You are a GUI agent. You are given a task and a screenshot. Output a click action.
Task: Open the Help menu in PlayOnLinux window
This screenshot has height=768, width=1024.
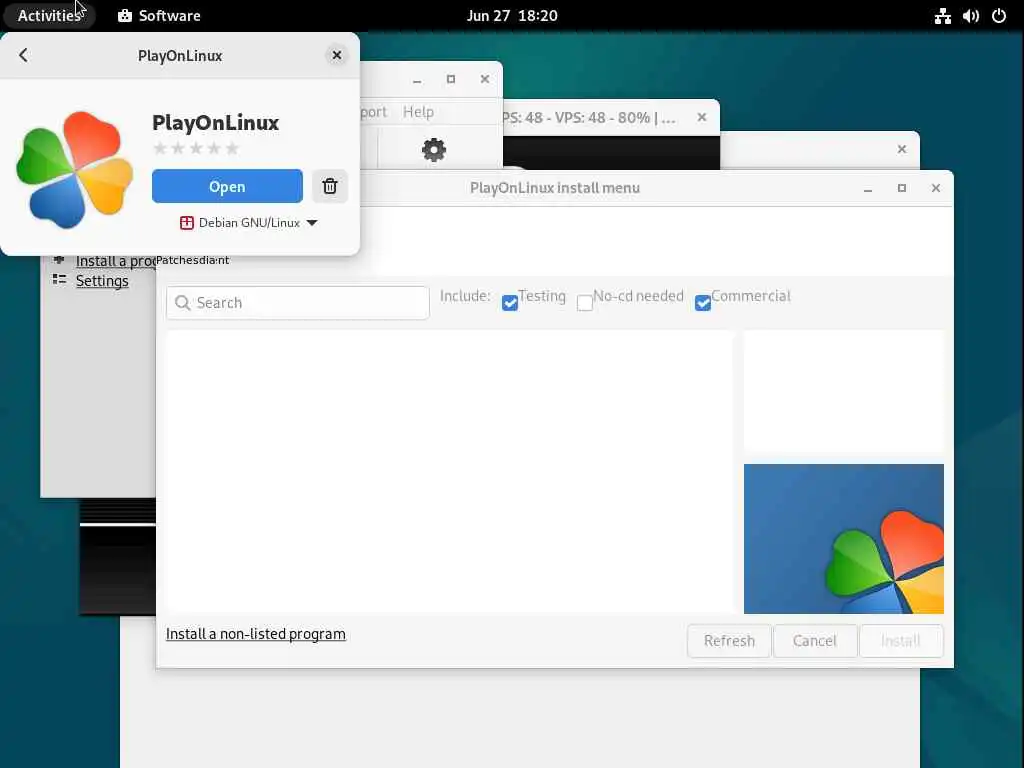tap(418, 112)
